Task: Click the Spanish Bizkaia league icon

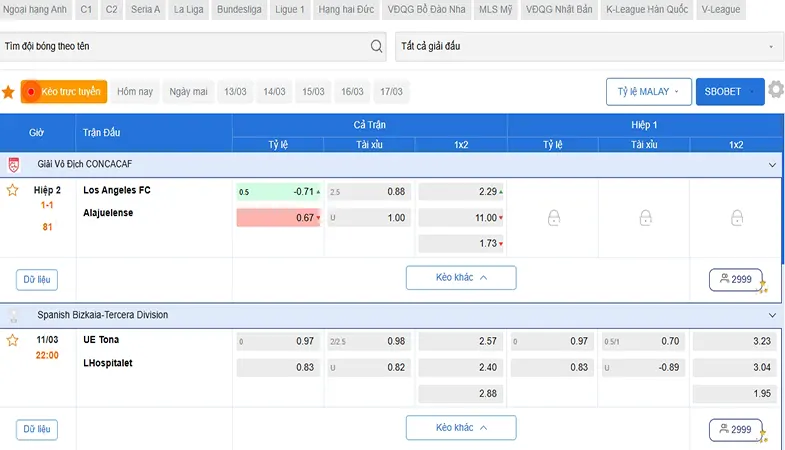Action: [x=14, y=315]
